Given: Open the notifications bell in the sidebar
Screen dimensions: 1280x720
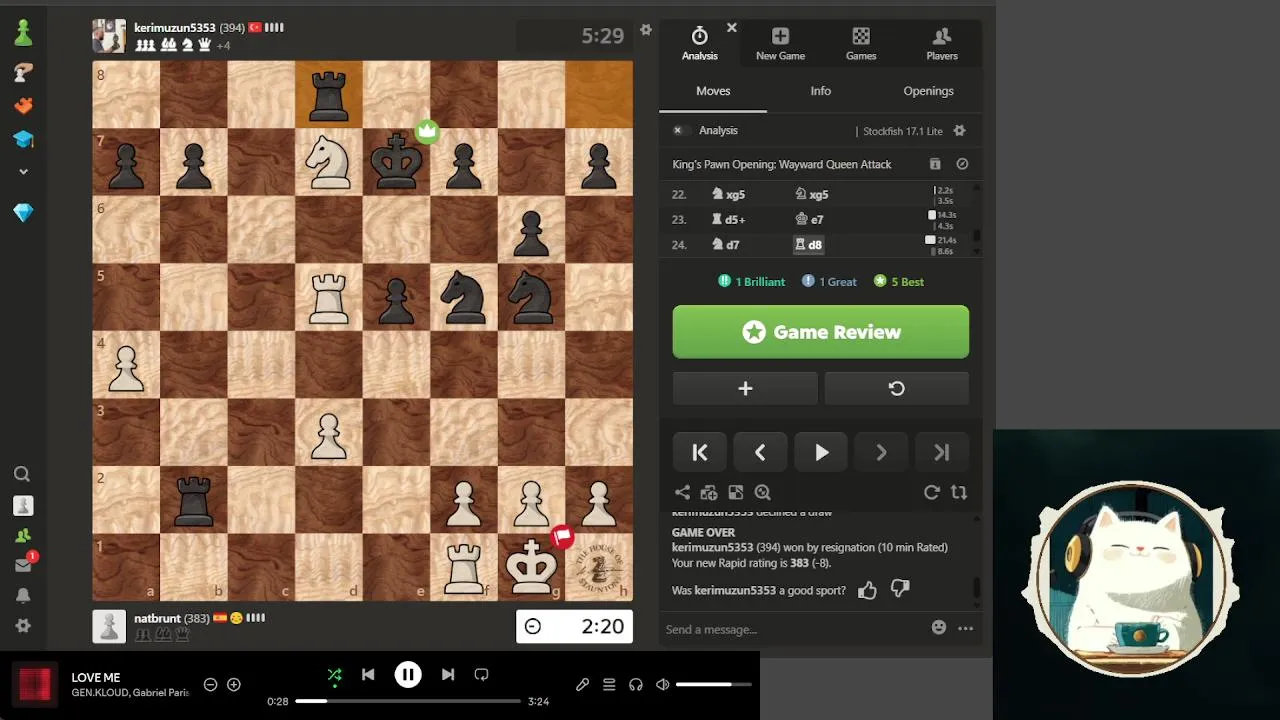Looking at the screenshot, I should (x=23, y=595).
